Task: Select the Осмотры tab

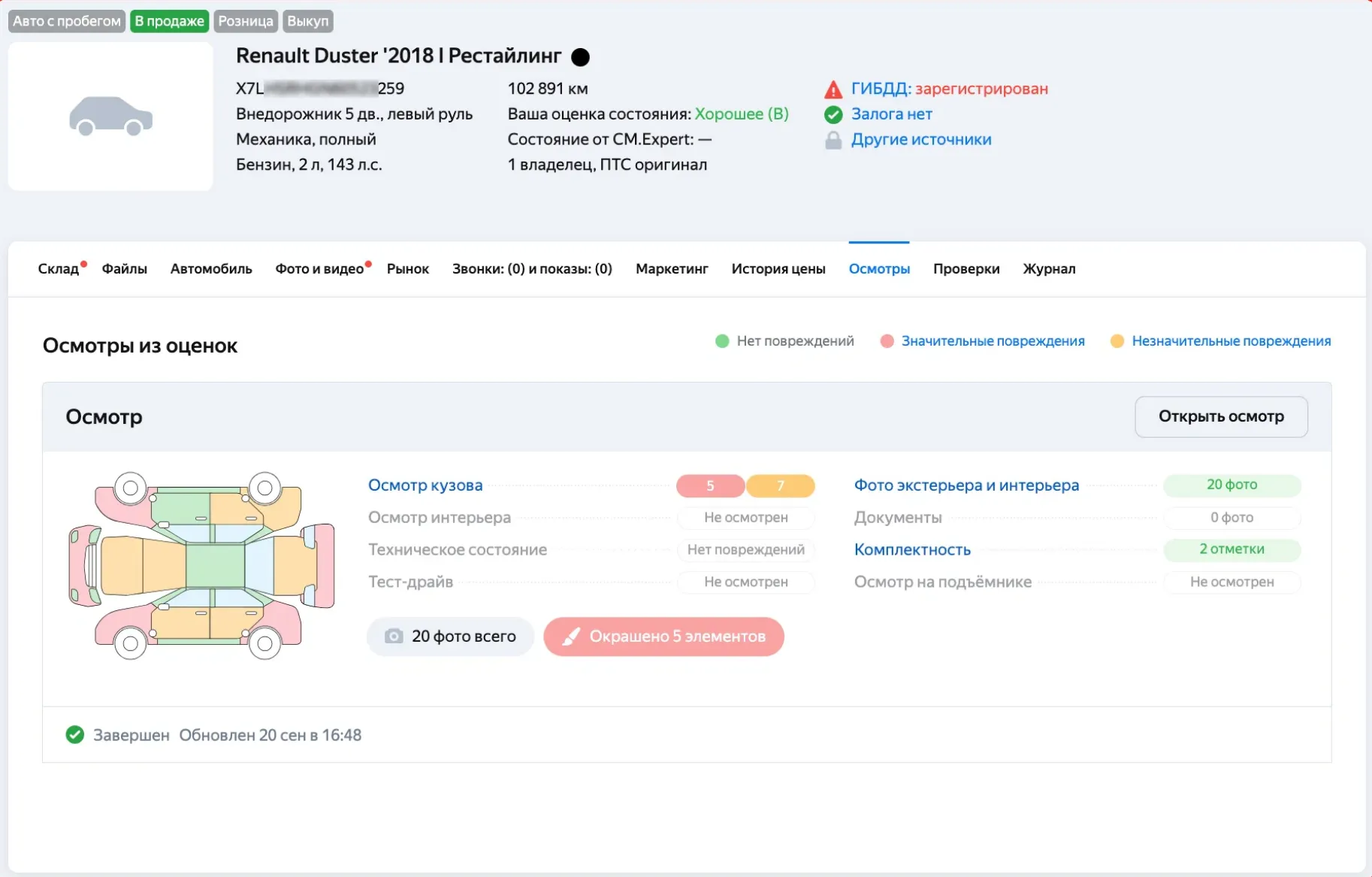Action: 879,268
